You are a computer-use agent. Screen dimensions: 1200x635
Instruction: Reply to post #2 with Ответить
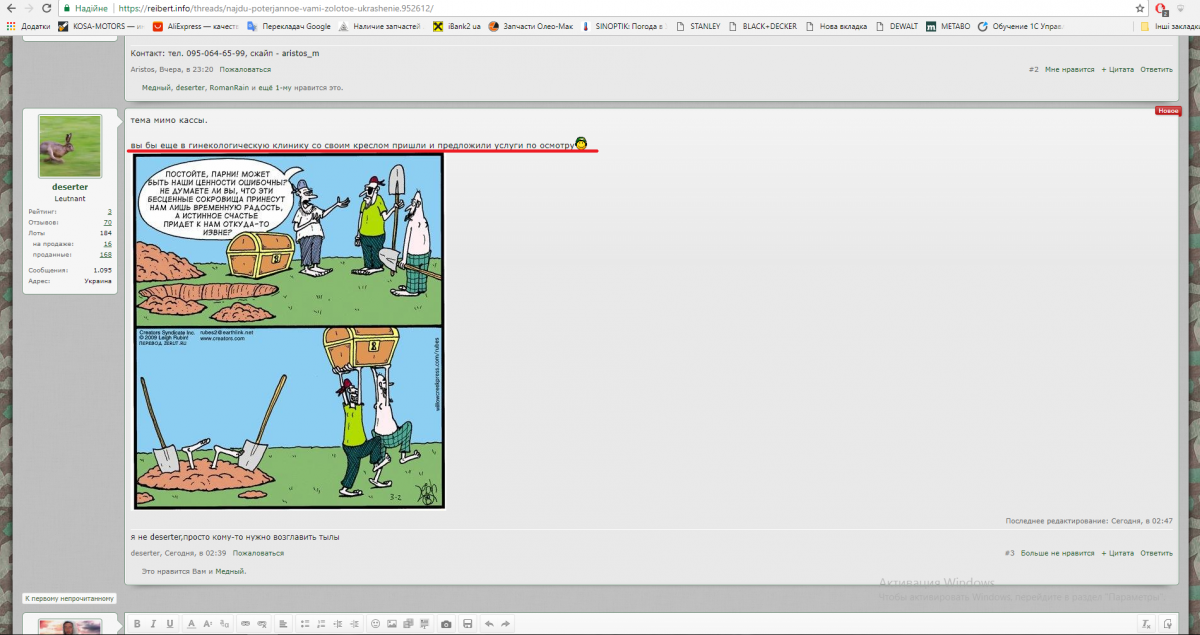pyautogui.click(x=1156, y=69)
